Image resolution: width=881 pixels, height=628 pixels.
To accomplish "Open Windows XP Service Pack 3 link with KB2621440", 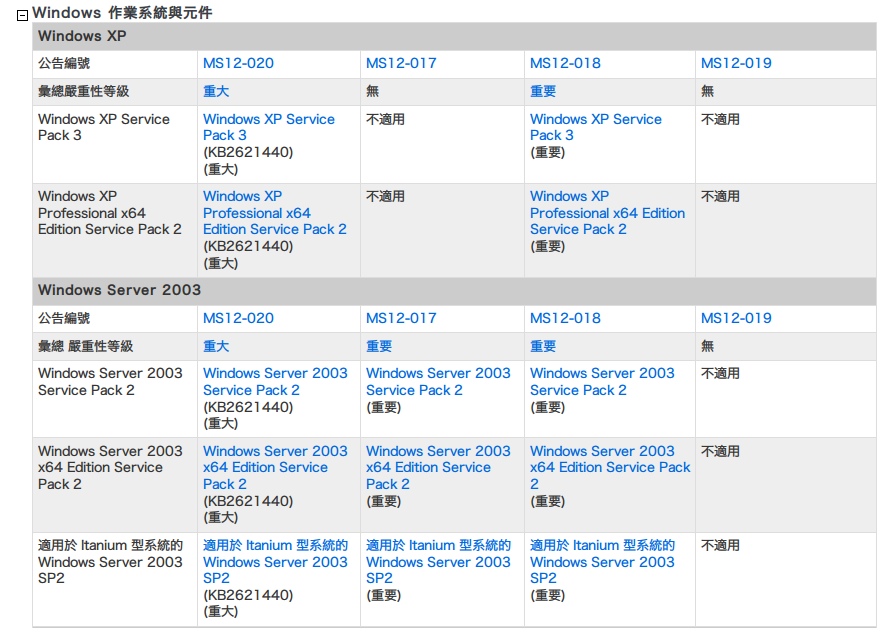I will [x=268, y=127].
